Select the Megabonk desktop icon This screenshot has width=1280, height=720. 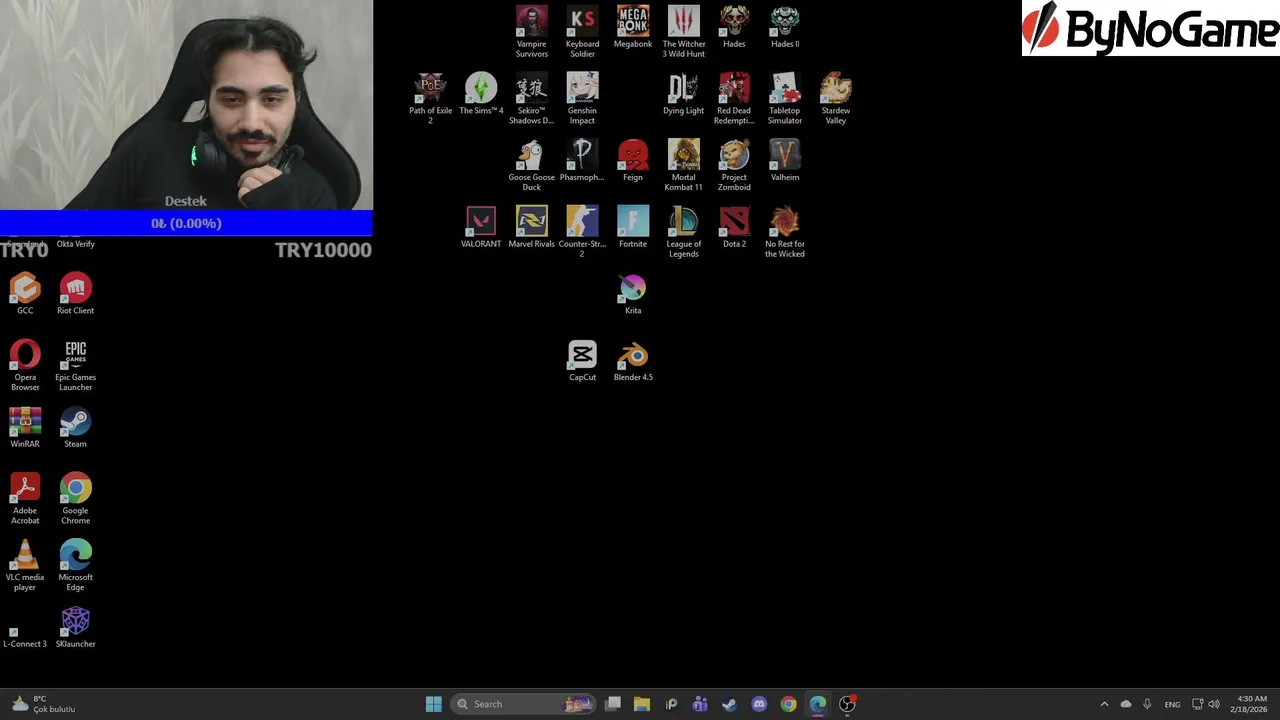633,27
